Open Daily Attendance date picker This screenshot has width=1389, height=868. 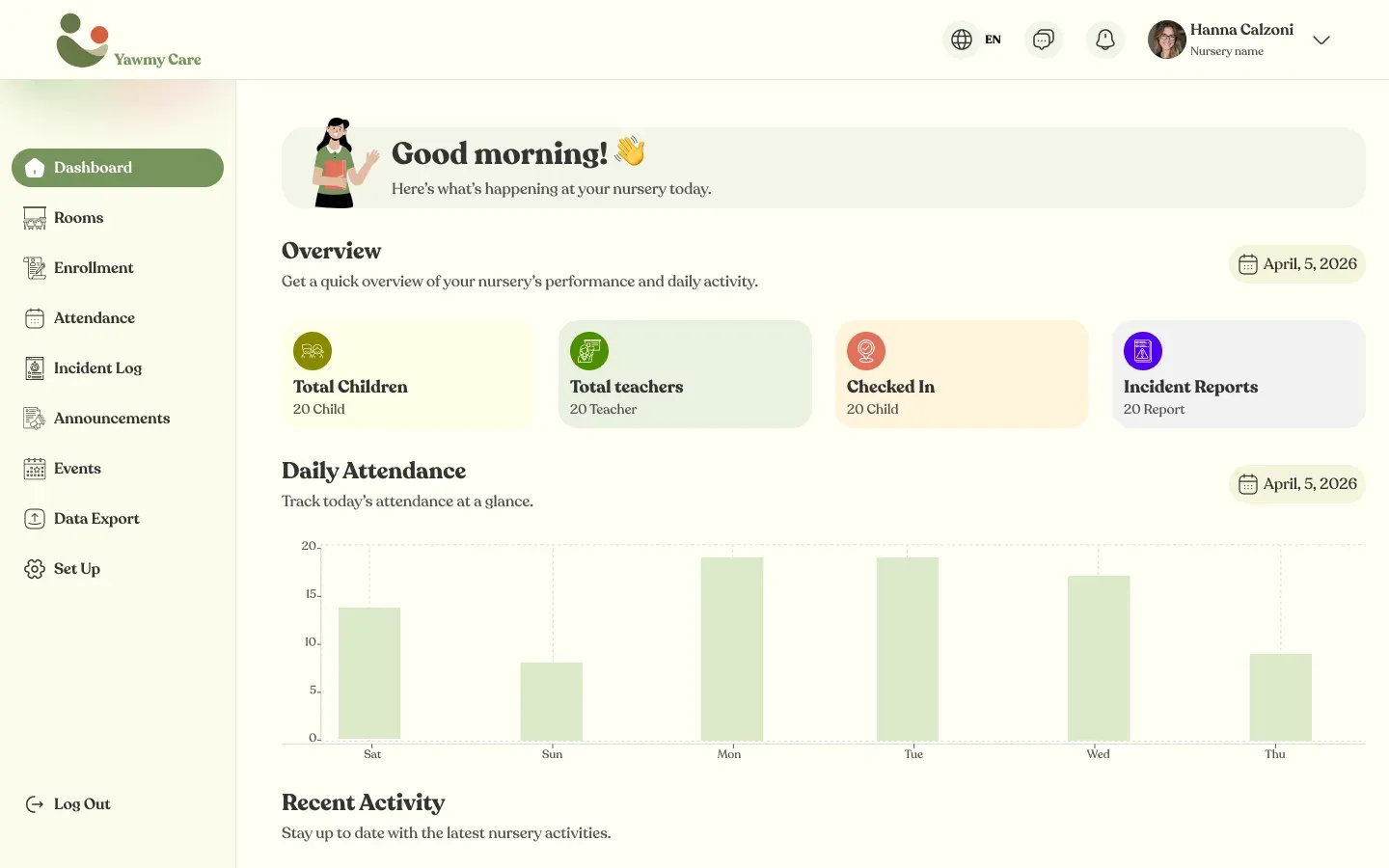click(x=1297, y=484)
